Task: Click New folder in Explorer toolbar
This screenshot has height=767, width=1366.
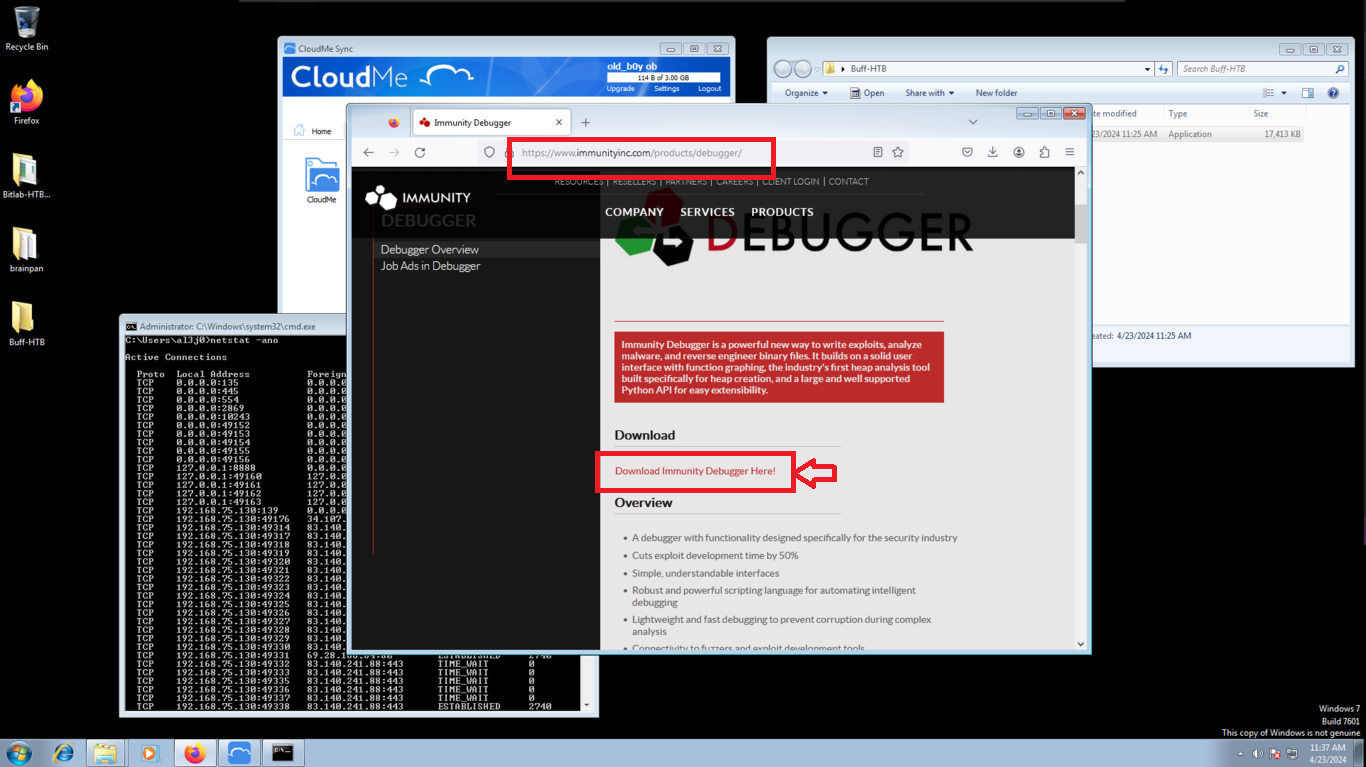Action: [996, 93]
